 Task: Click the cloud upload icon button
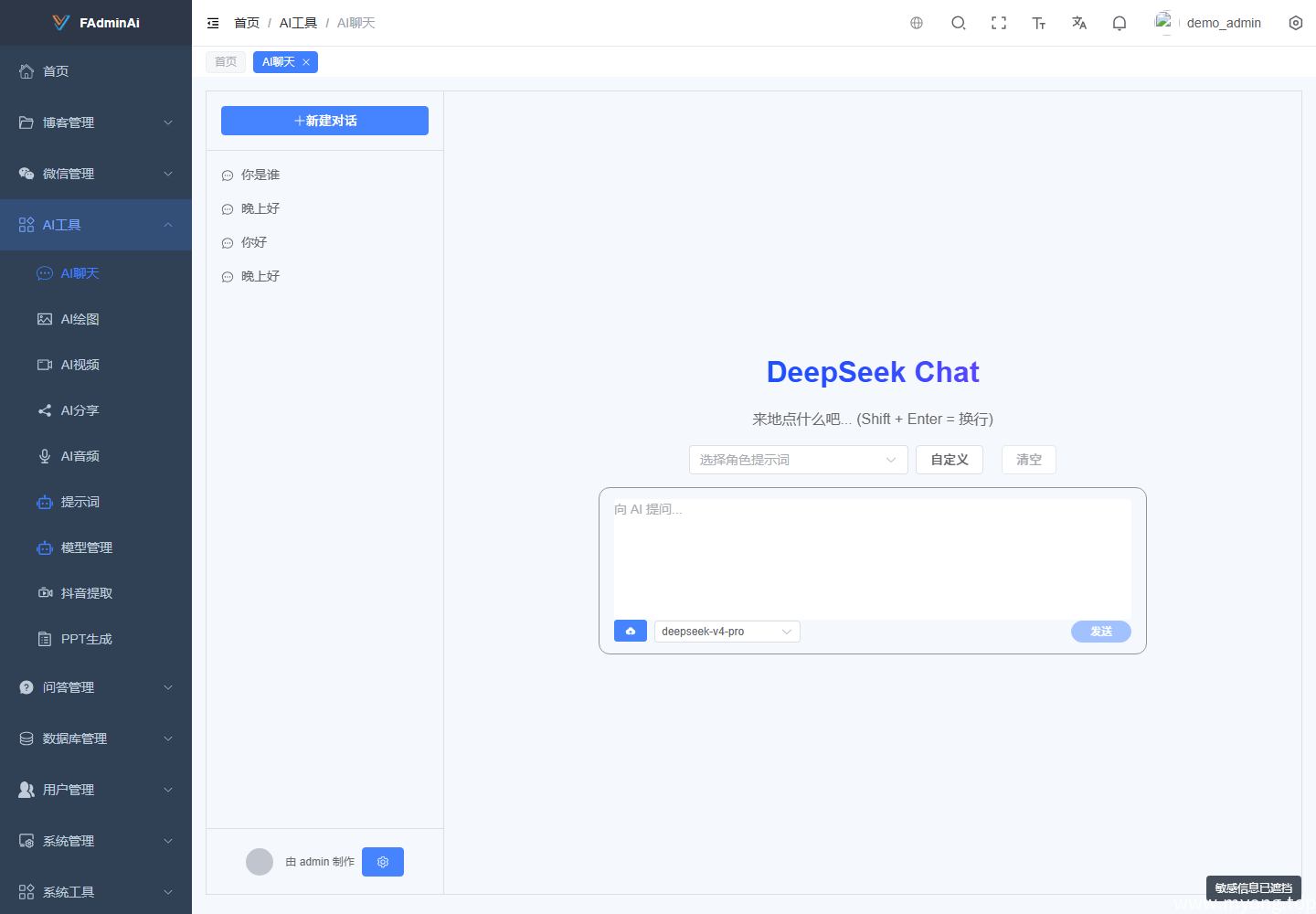[x=631, y=631]
